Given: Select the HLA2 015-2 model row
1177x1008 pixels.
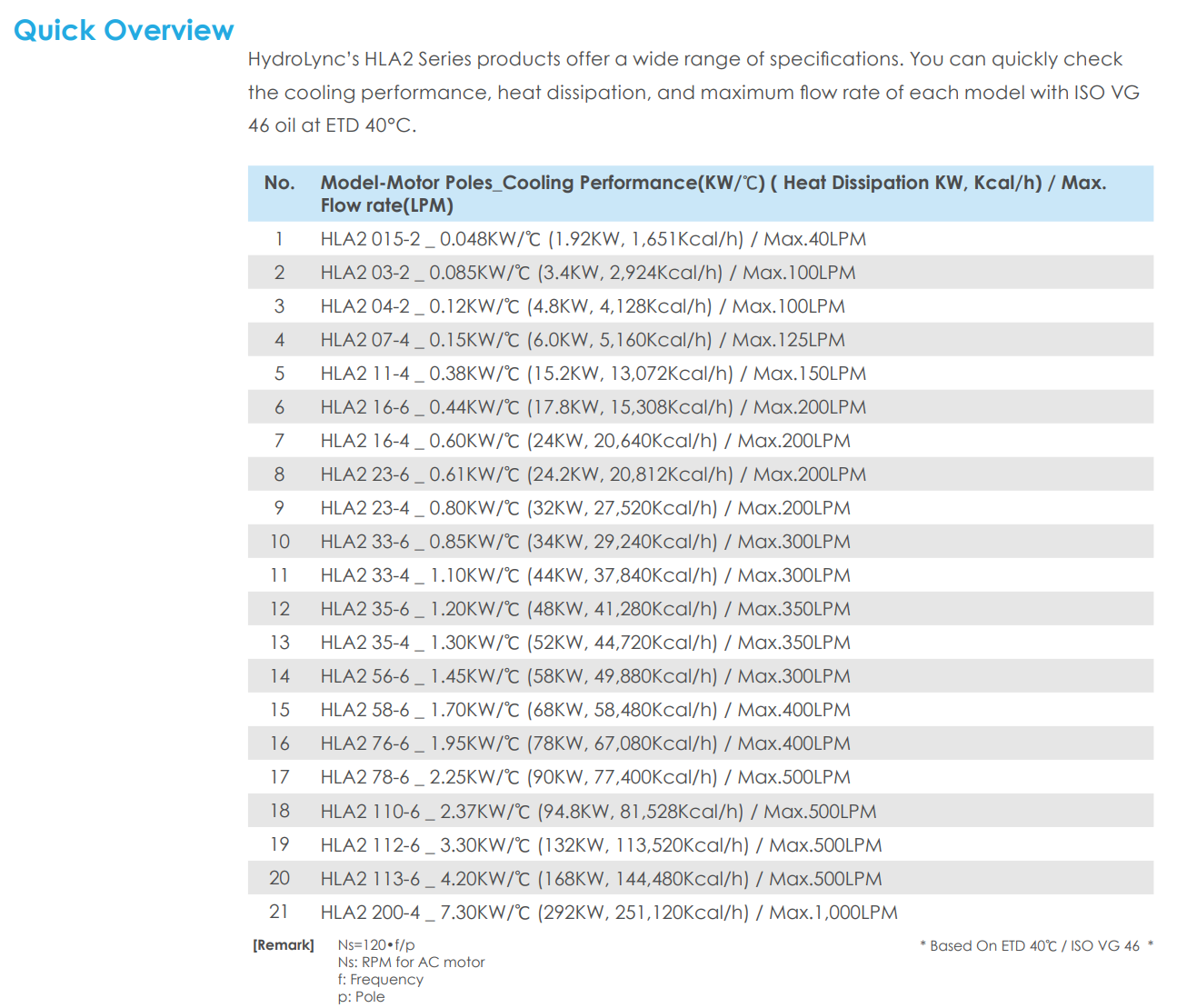Looking at the screenshot, I should pyautogui.click(x=593, y=239).
